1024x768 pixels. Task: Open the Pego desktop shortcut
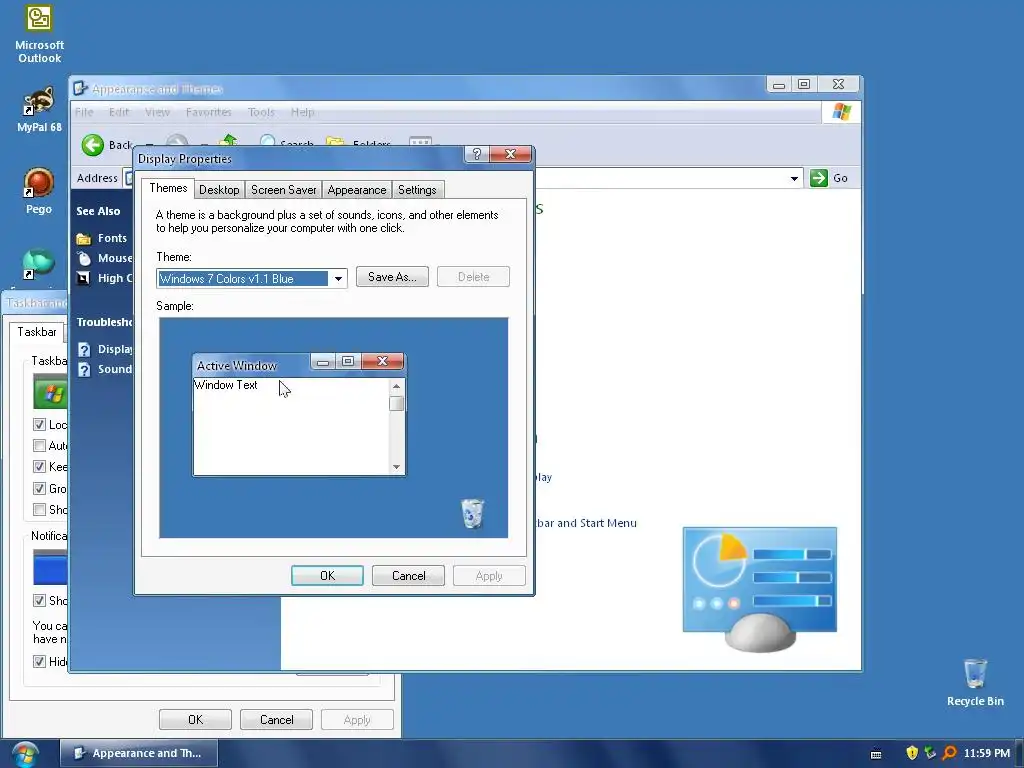39,191
